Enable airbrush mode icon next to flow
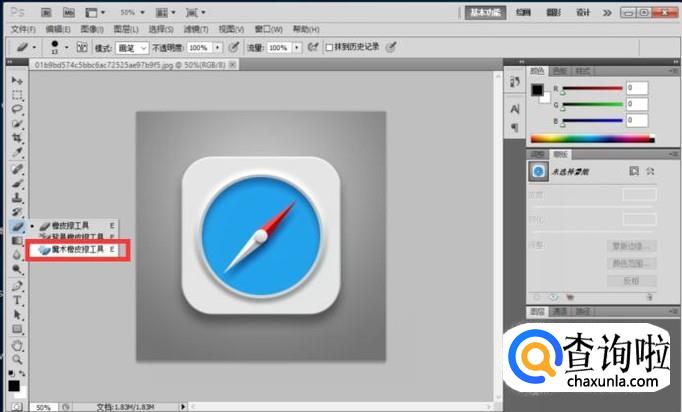Viewport: 682px width, 412px height. [x=313, y=47]
